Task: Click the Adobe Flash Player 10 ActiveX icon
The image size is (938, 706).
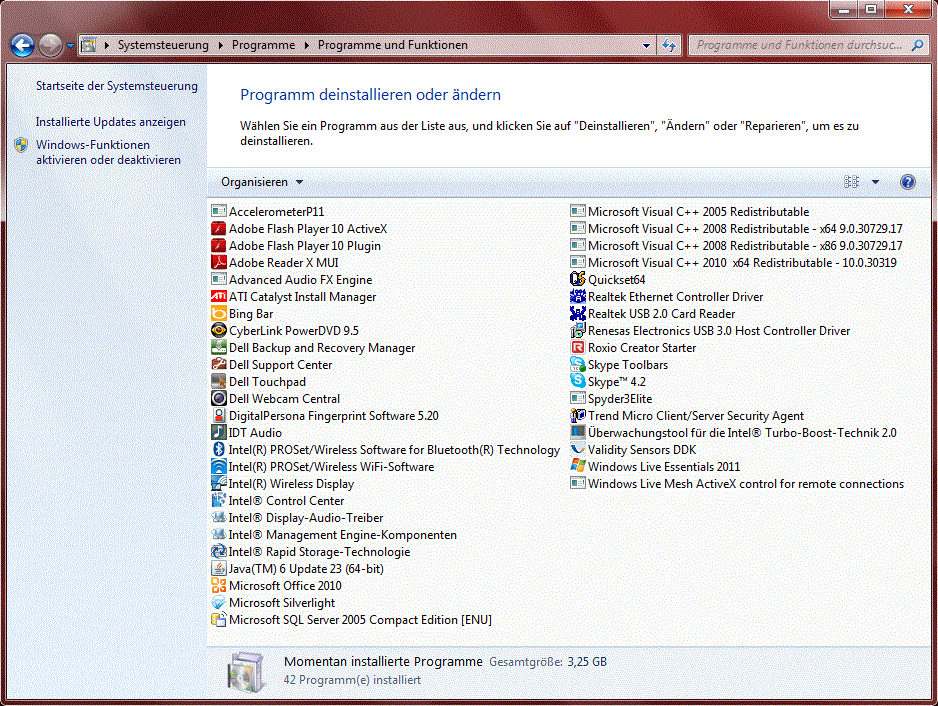Action: pyautogui.click(x=219, y=229)
